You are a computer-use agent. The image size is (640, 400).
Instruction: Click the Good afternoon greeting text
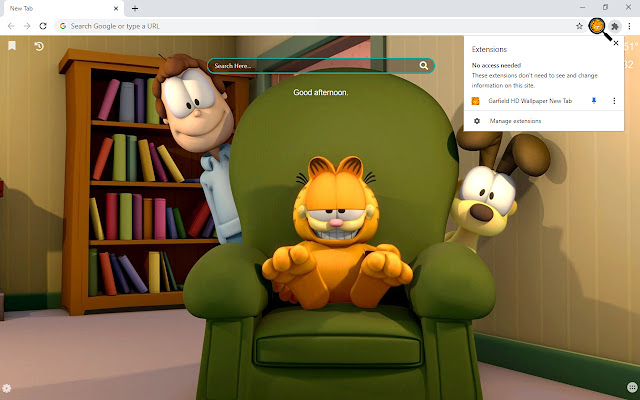[x=320, y=92]
